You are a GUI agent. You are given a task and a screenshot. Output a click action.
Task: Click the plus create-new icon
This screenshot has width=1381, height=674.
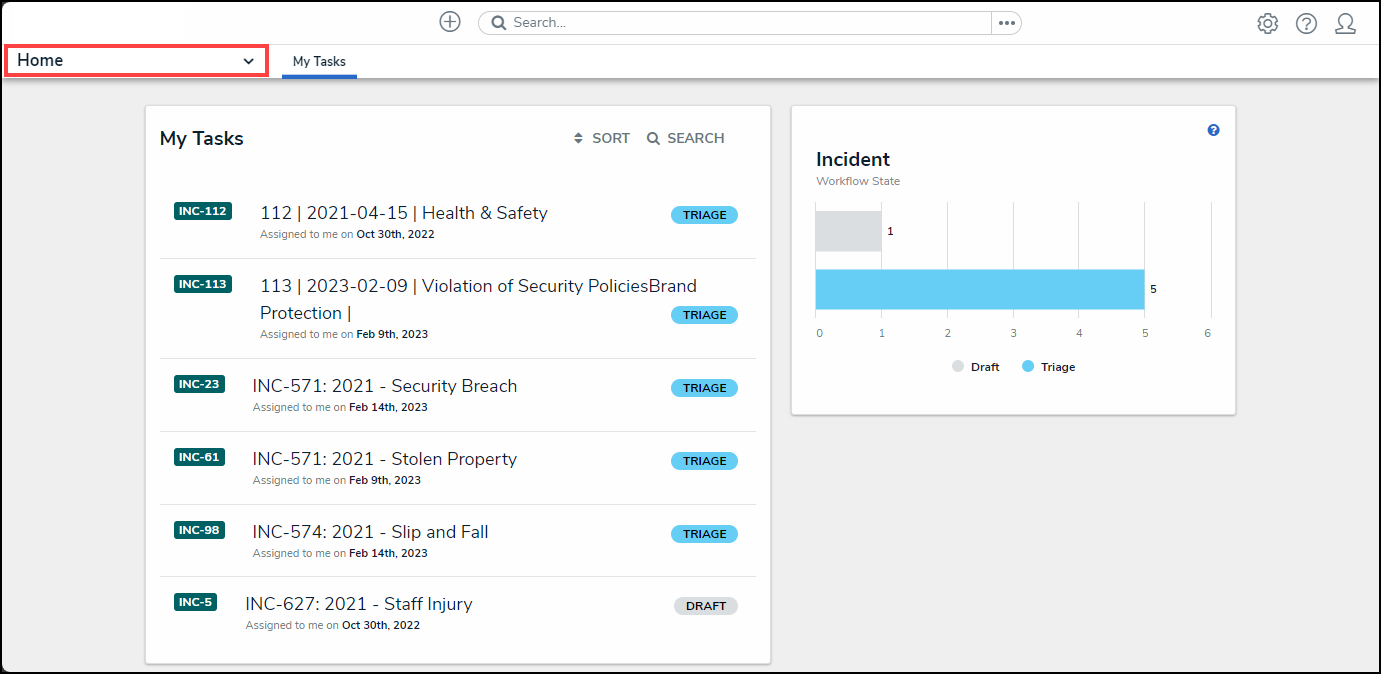(x=450, y=22)
